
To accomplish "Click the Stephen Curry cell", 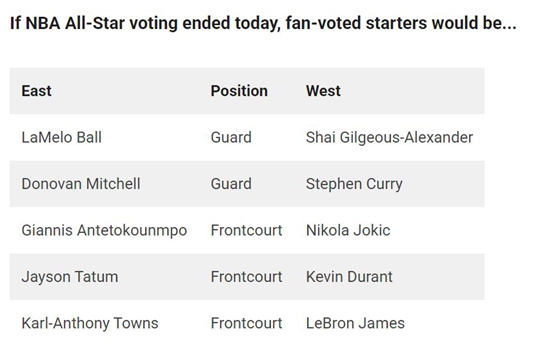I will pos(354,184).
